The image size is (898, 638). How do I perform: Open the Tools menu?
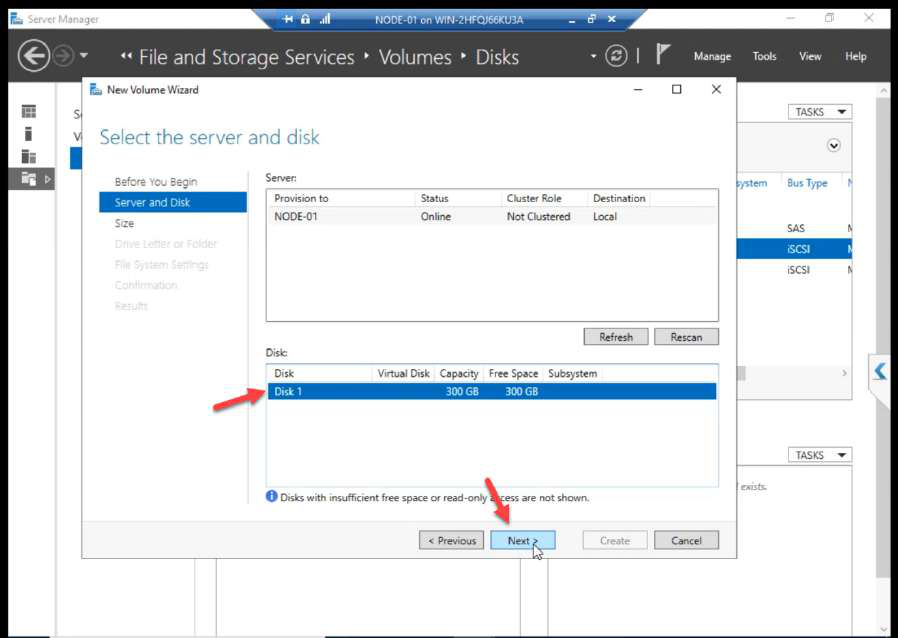coord(765,56)
